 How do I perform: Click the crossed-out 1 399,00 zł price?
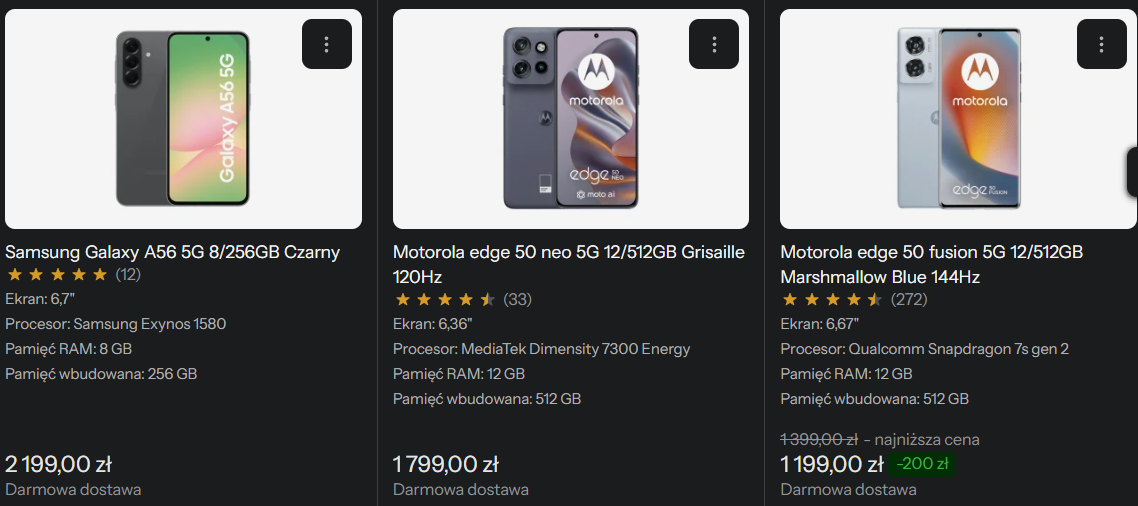[x=819, y=439]
